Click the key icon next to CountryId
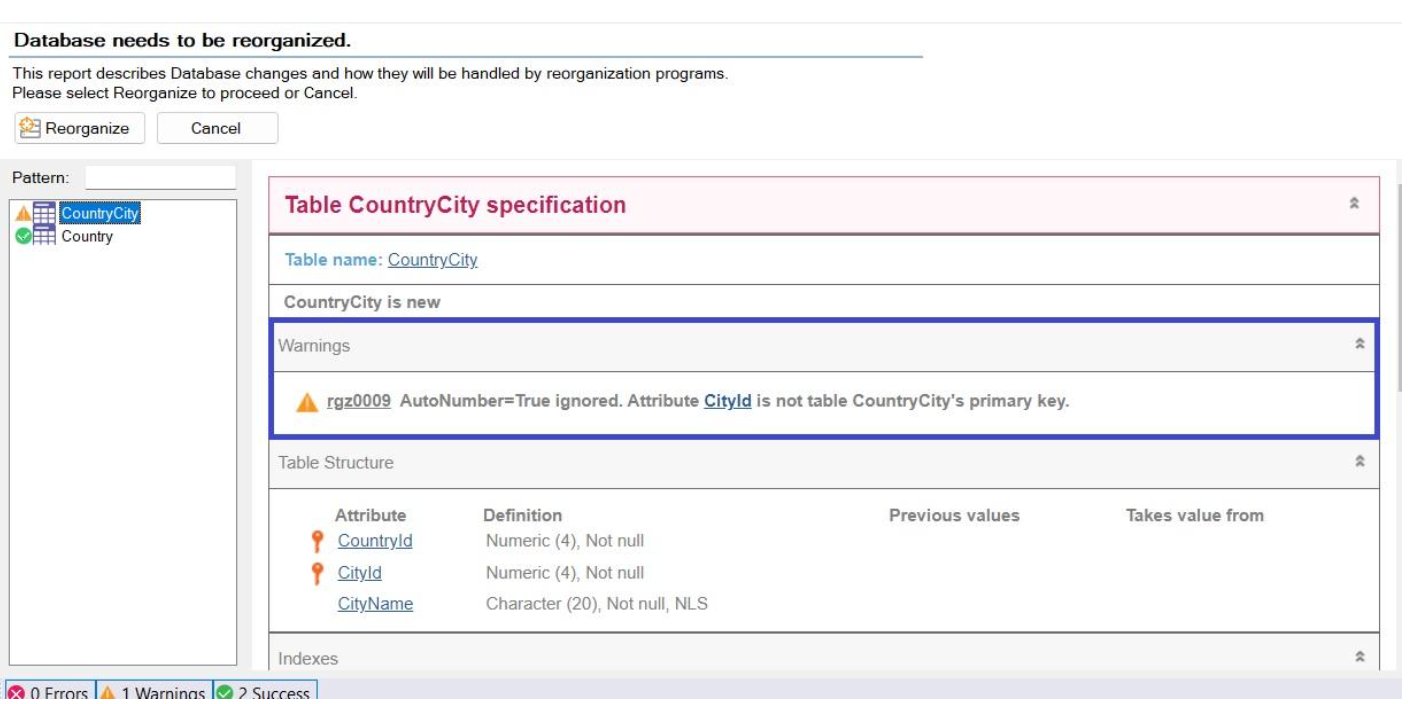Viewport: 1408px width, 704px height. point(317,541)
